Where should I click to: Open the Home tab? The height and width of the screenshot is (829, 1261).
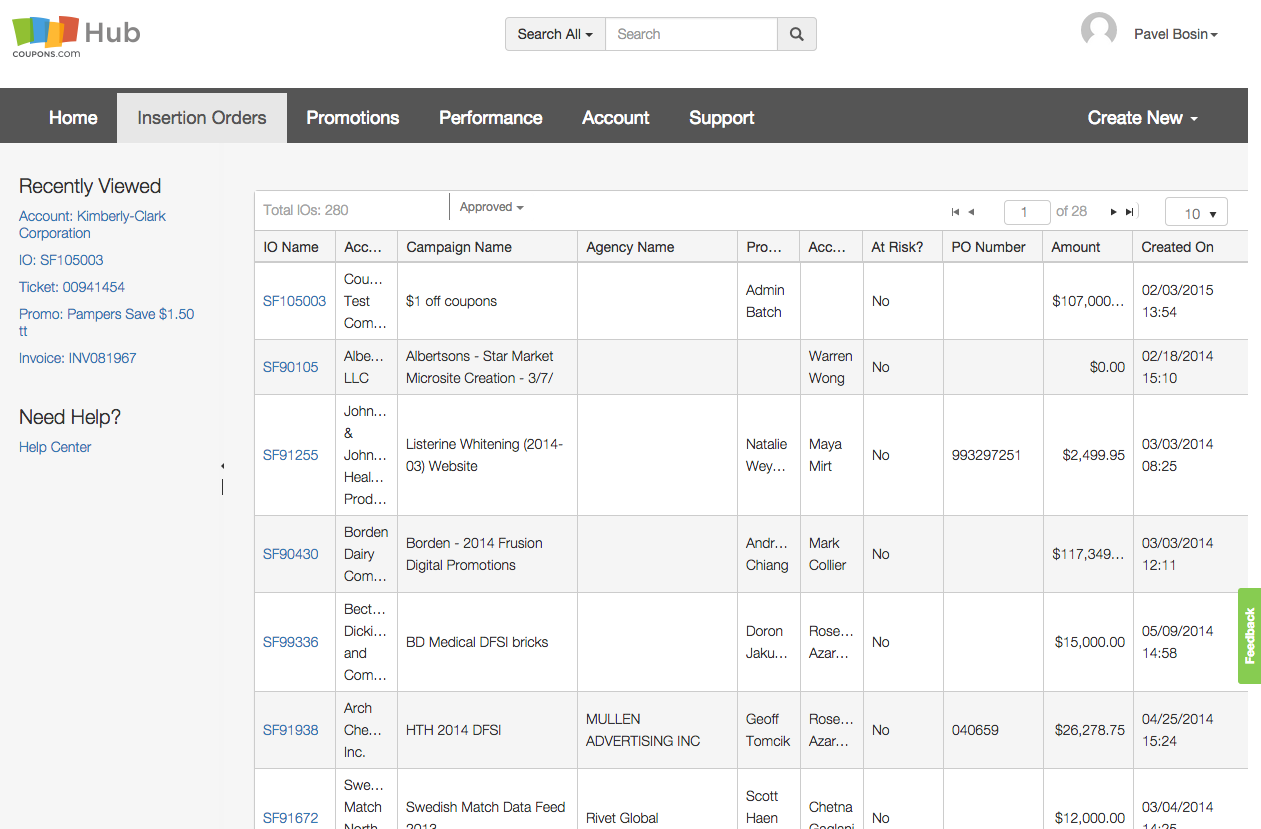73,118
